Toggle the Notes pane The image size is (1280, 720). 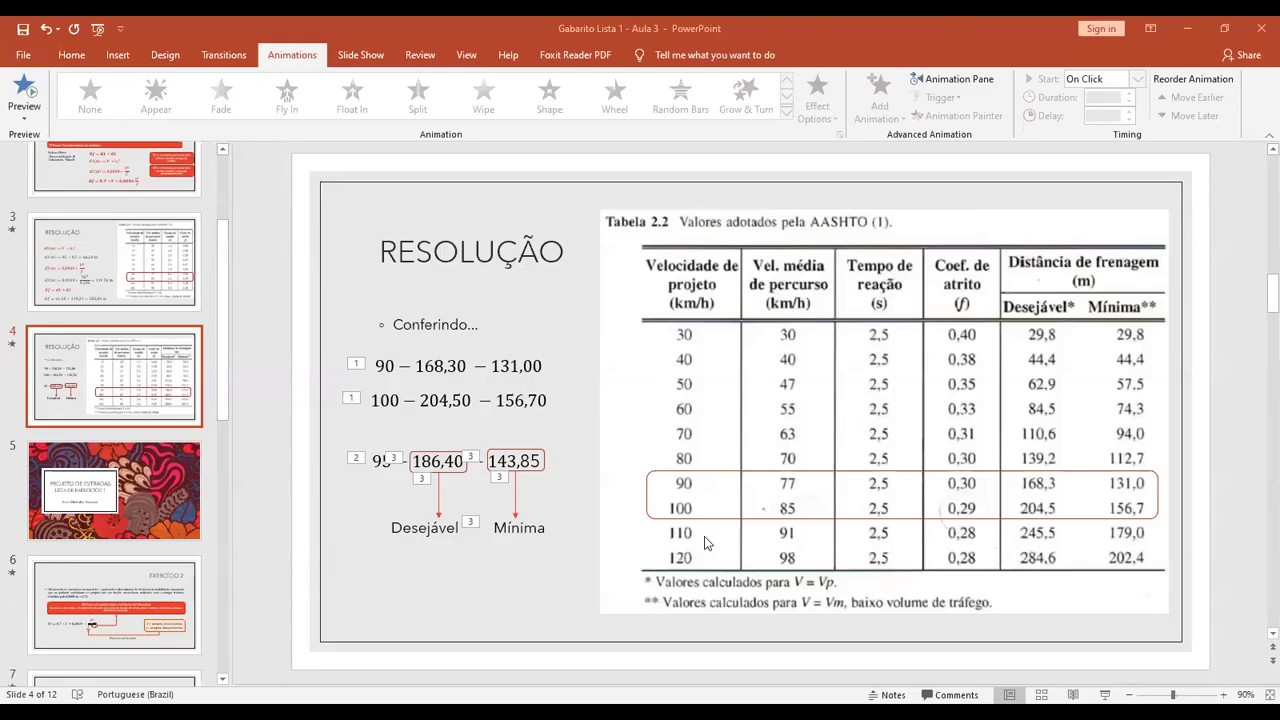[887, 695]
